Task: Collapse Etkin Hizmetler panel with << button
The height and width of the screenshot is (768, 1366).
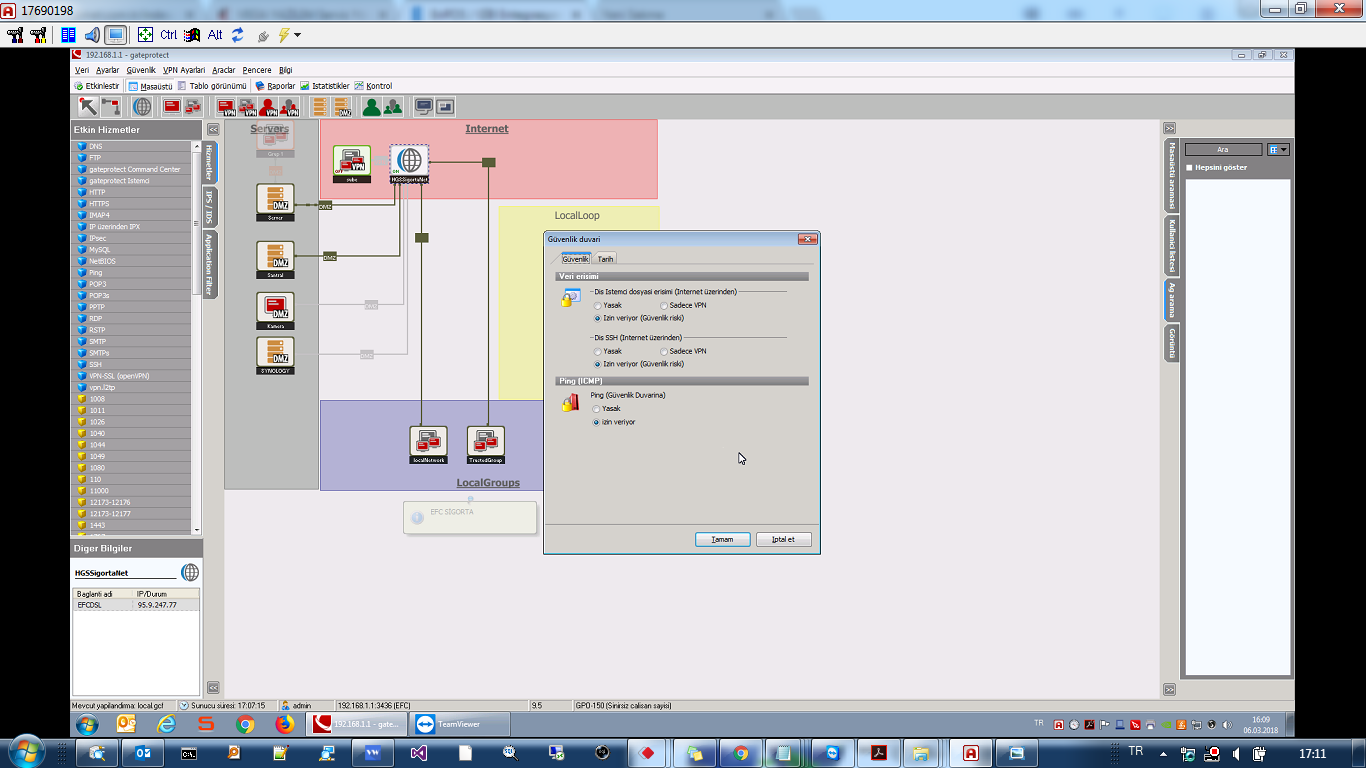Action: pyautogui.click(x=213, y=129)
